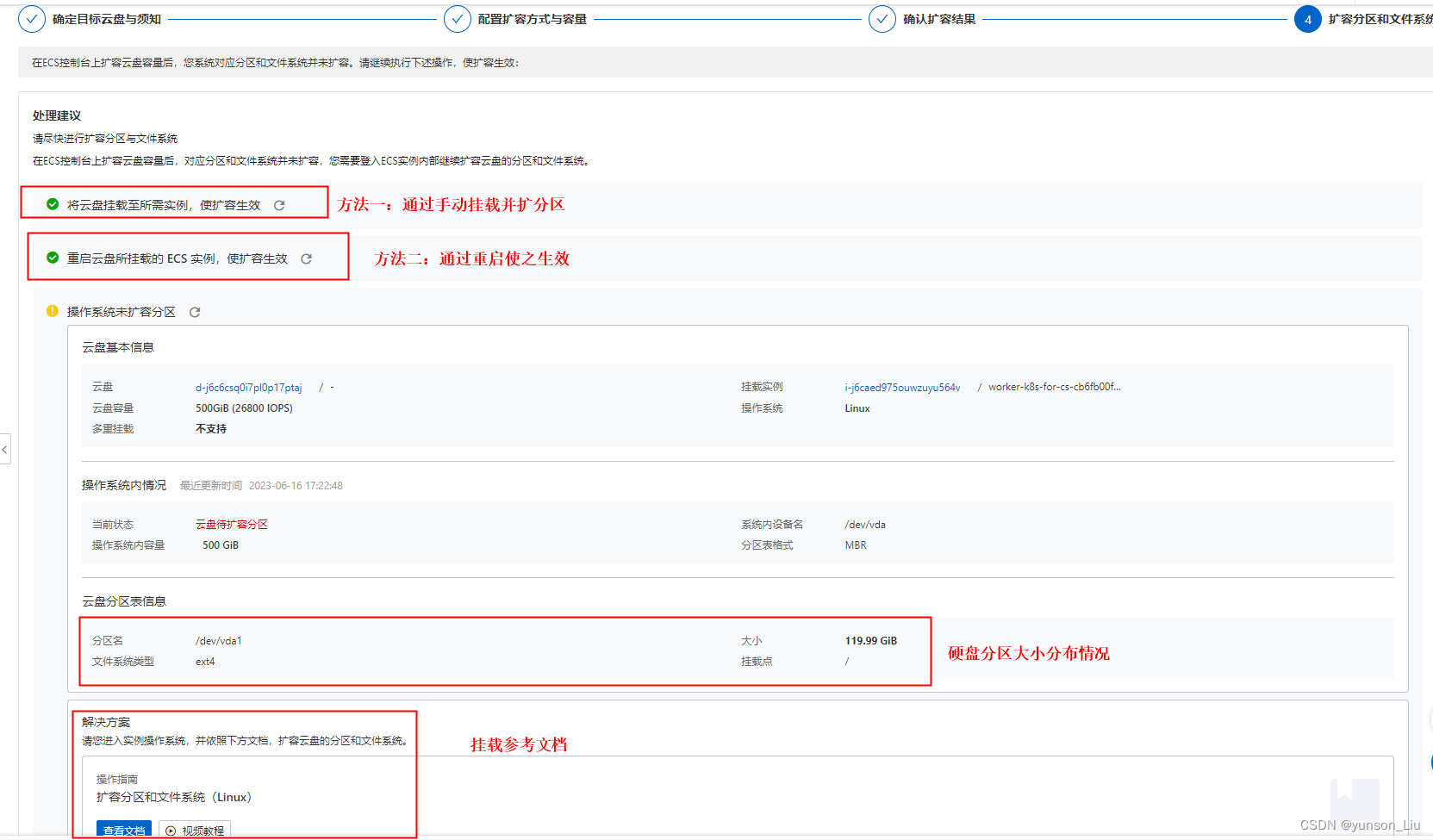
Task: Click partition size 119.99 GiB
Action: click(871, 641)
